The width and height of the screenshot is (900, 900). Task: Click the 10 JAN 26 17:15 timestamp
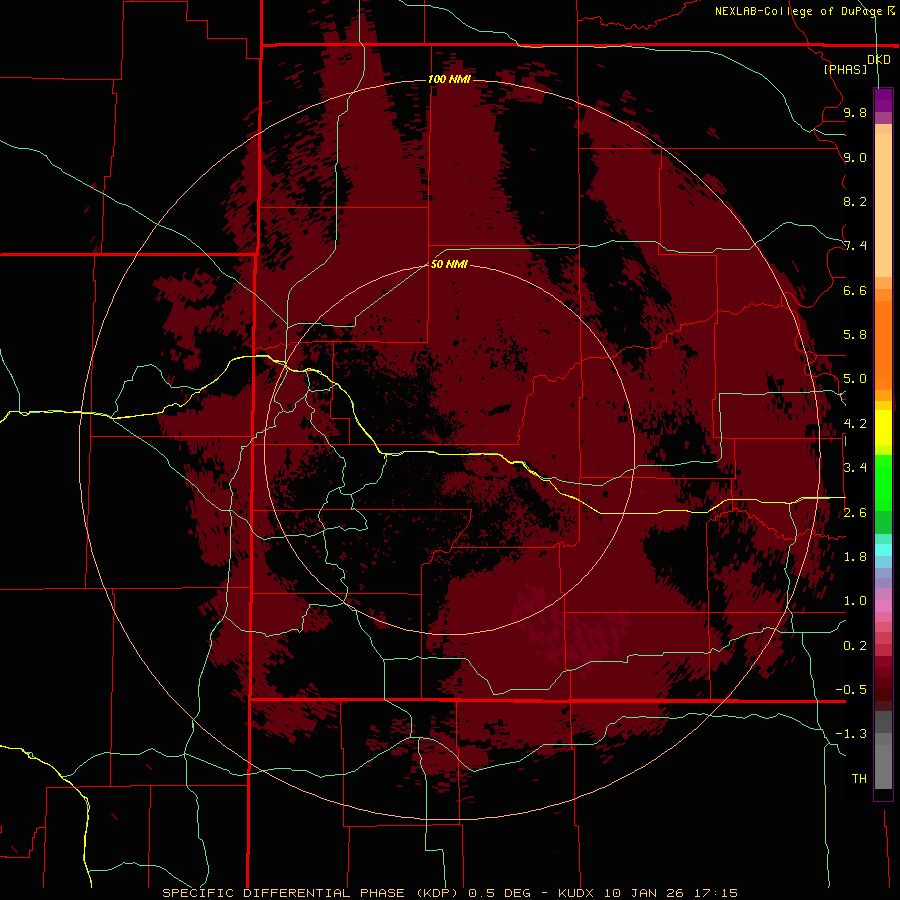point(670,893)
